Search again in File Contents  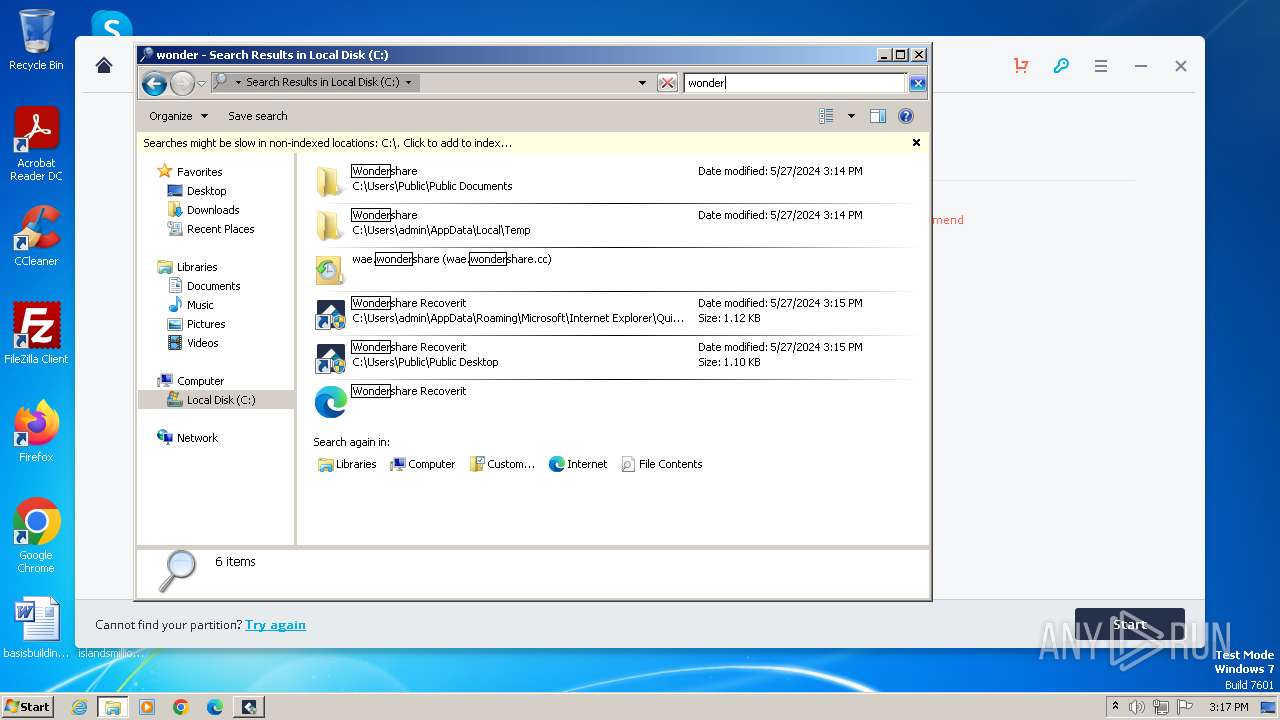click(662, 464)
